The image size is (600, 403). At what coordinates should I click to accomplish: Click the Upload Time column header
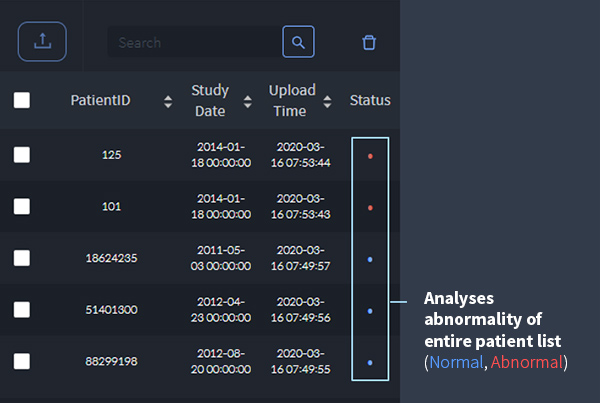[x=292, y=101]
